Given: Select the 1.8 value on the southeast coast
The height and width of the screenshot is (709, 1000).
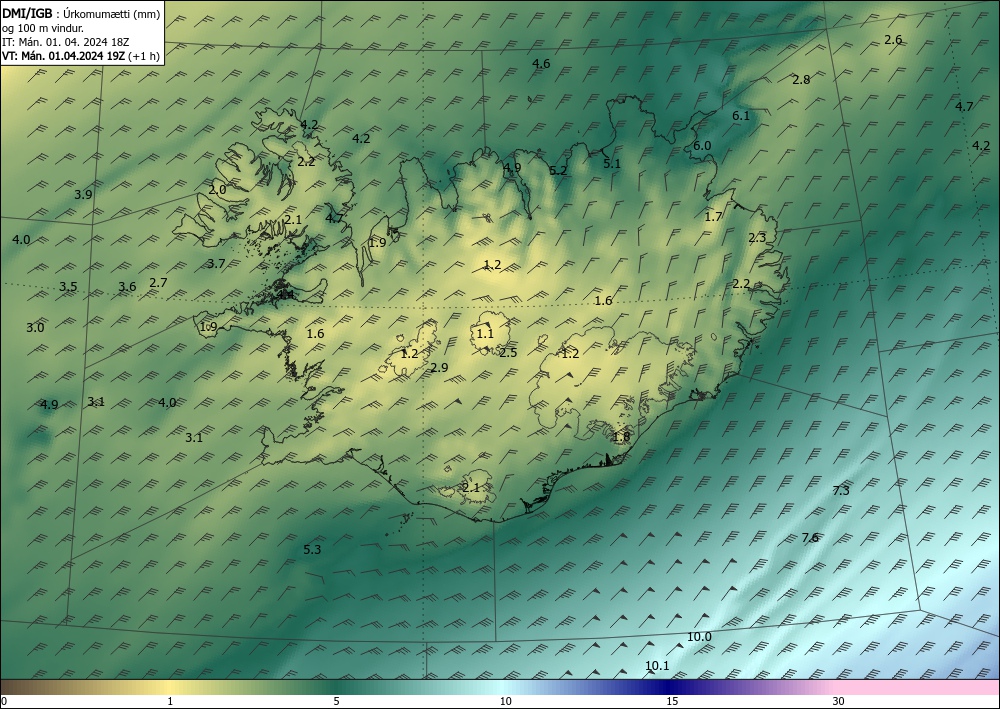Looking at the screenshot, I should click(621, 437).
